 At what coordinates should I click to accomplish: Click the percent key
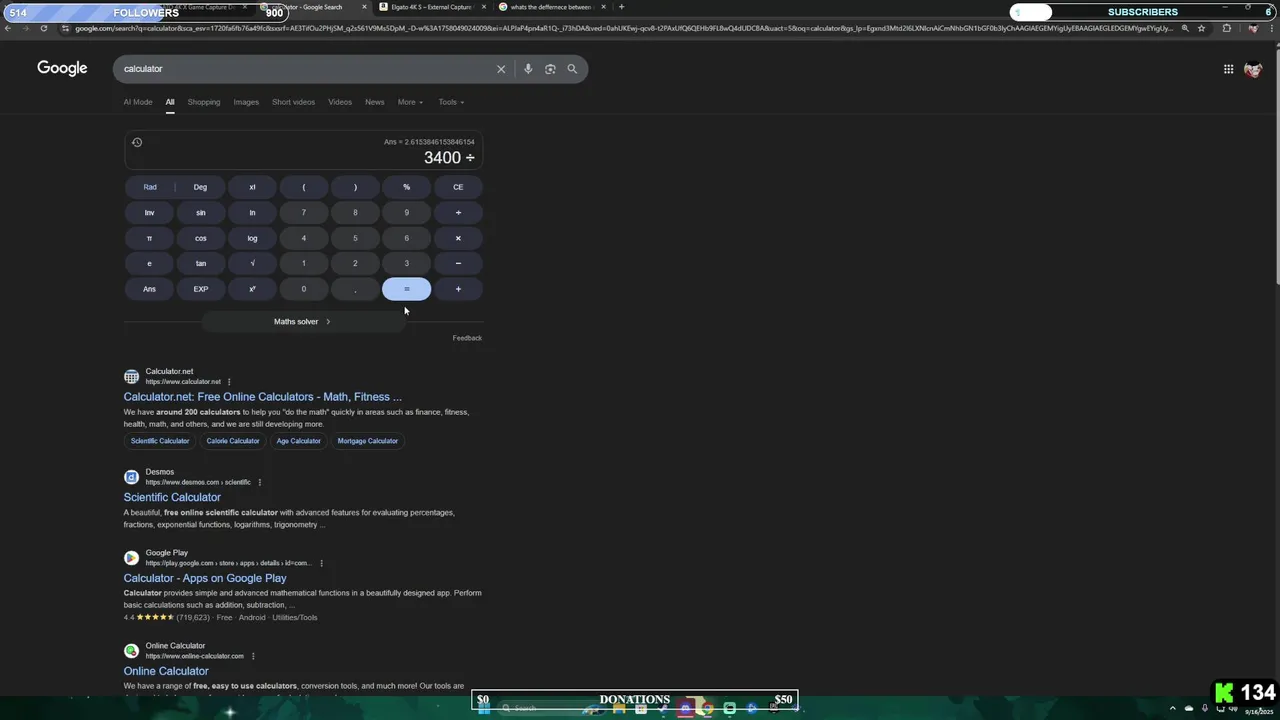point(406,187)
